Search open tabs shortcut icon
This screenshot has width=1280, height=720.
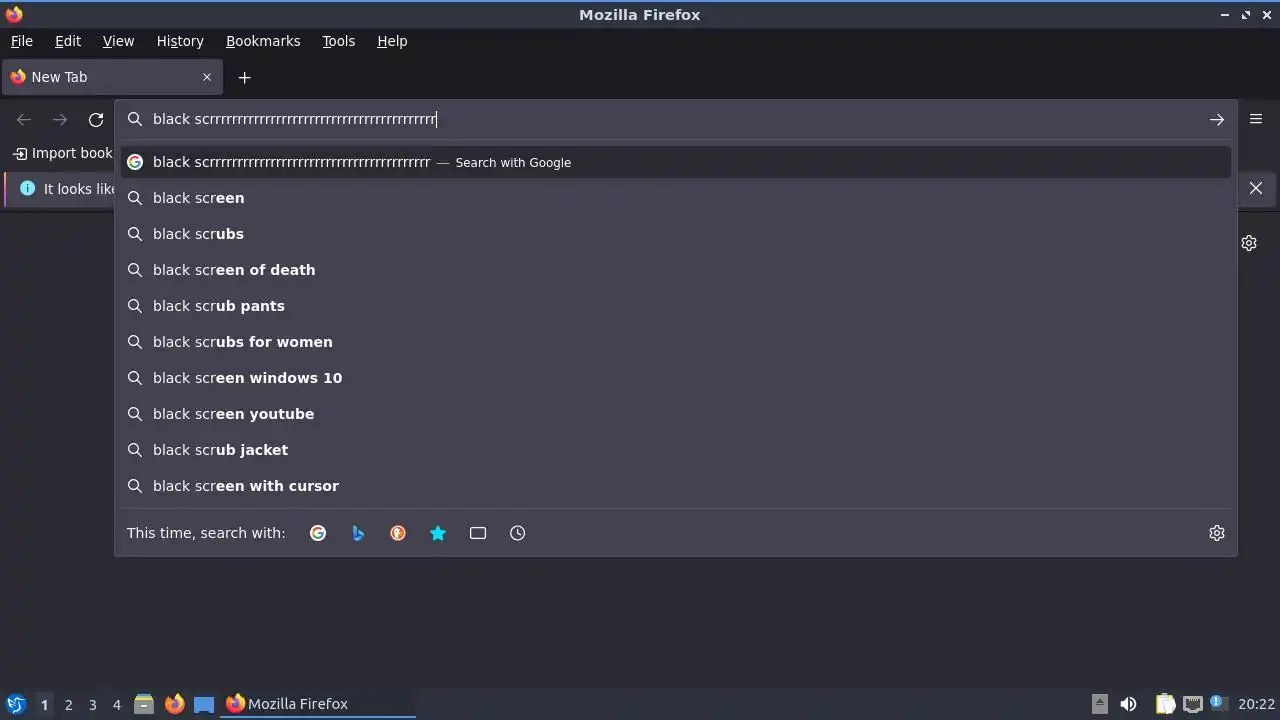tap(478, 533)
